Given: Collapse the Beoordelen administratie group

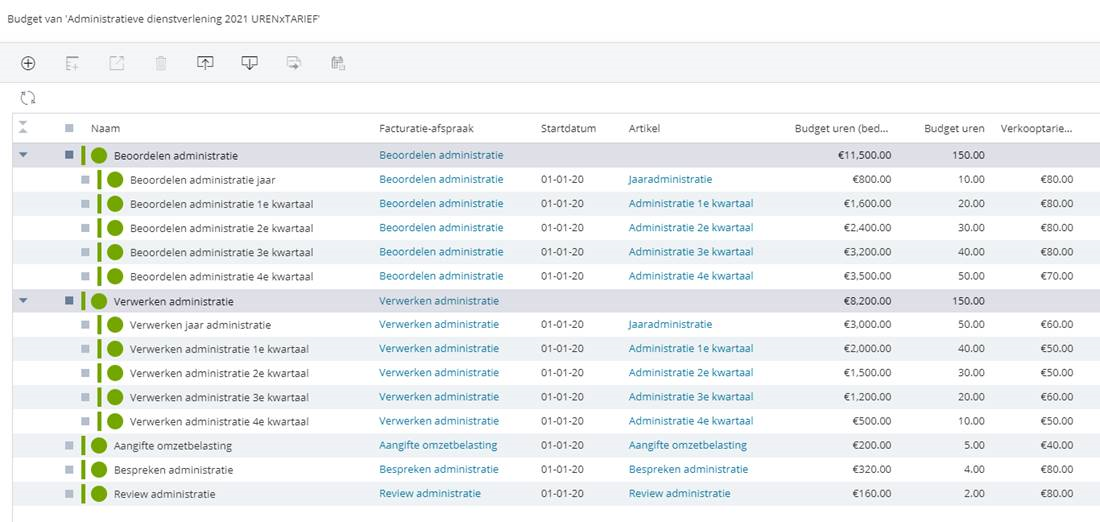Looking at the screenshot, I should pyautogui.click(x=23, y=155).
